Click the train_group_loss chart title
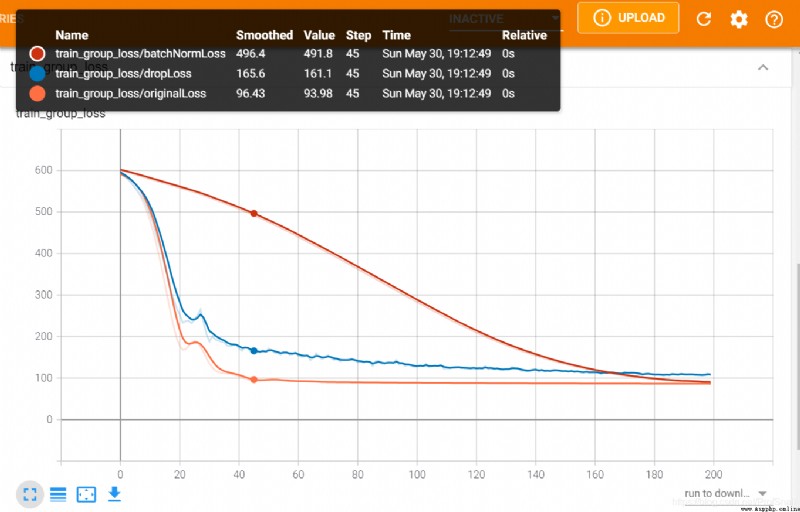This screenshot has width=800, height=512. pos(60,114)
